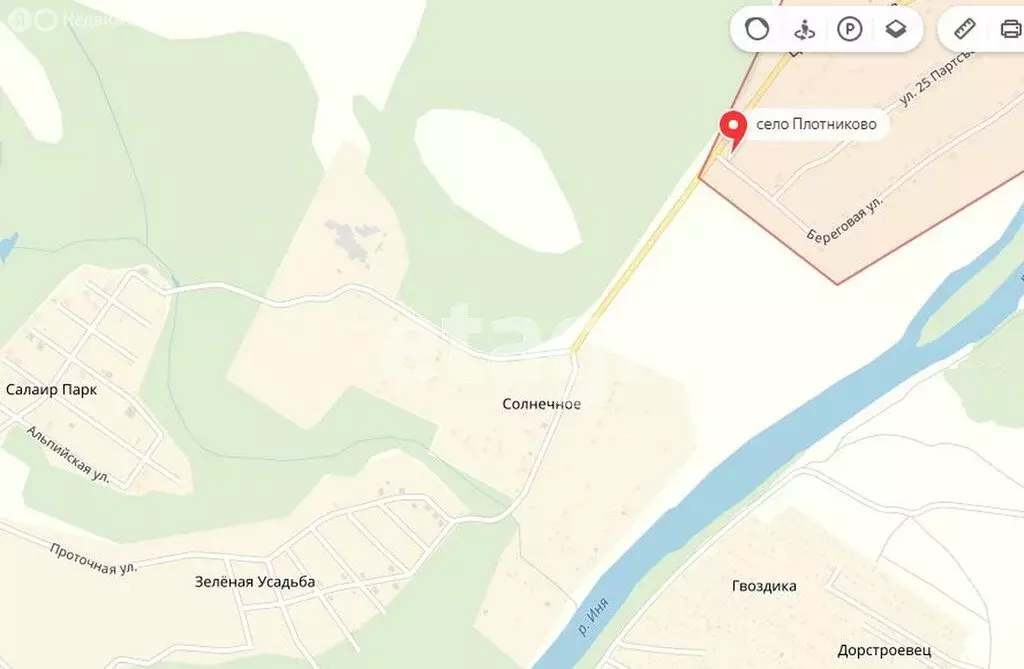Select the Солнечное place label
Image resolution: width=1024 pixels, height=669 pixels.
coord(541,404)
